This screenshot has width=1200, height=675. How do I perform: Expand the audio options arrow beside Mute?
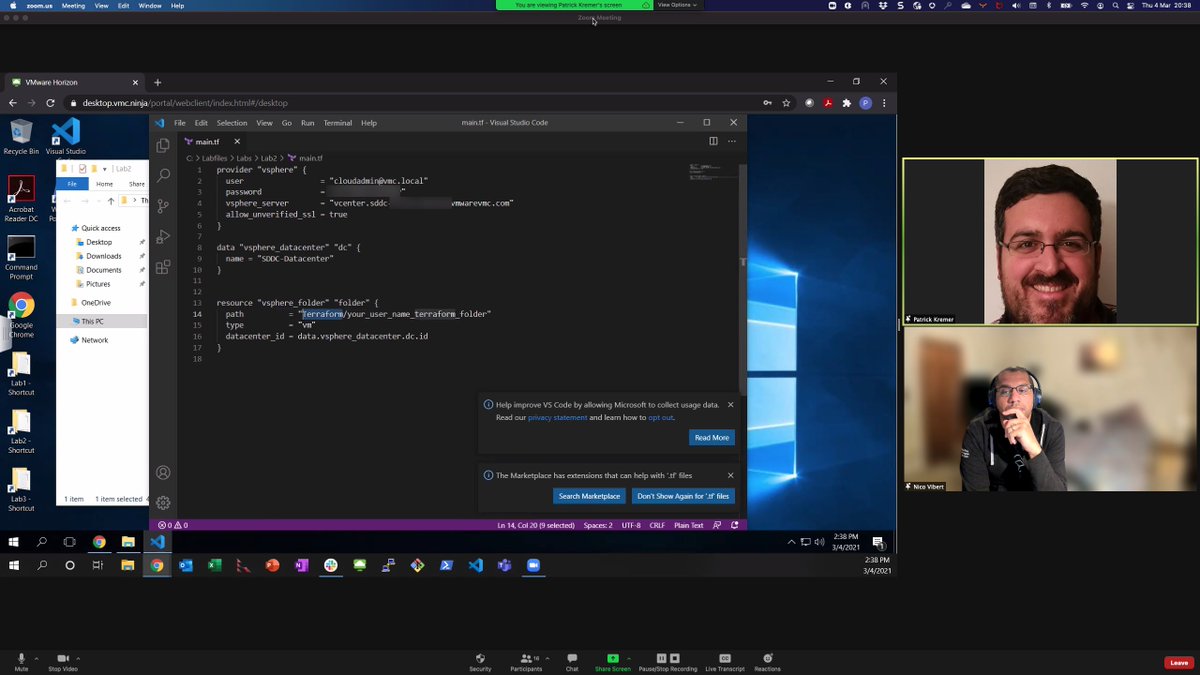coord(35,658)
